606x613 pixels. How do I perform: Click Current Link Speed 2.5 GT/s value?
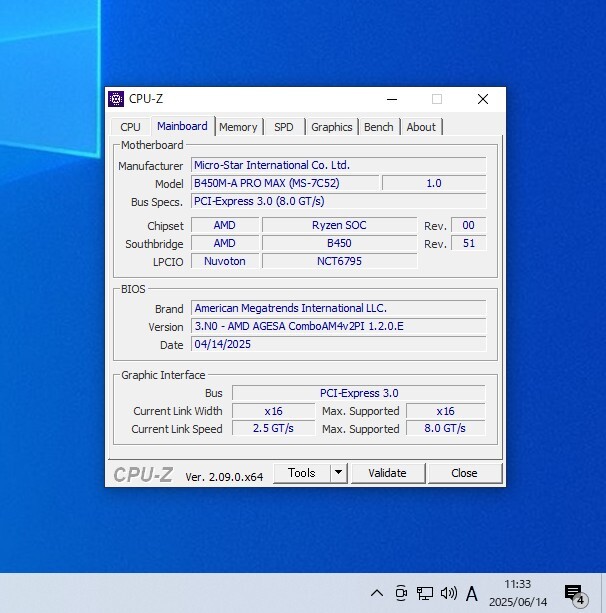point(273,428)
